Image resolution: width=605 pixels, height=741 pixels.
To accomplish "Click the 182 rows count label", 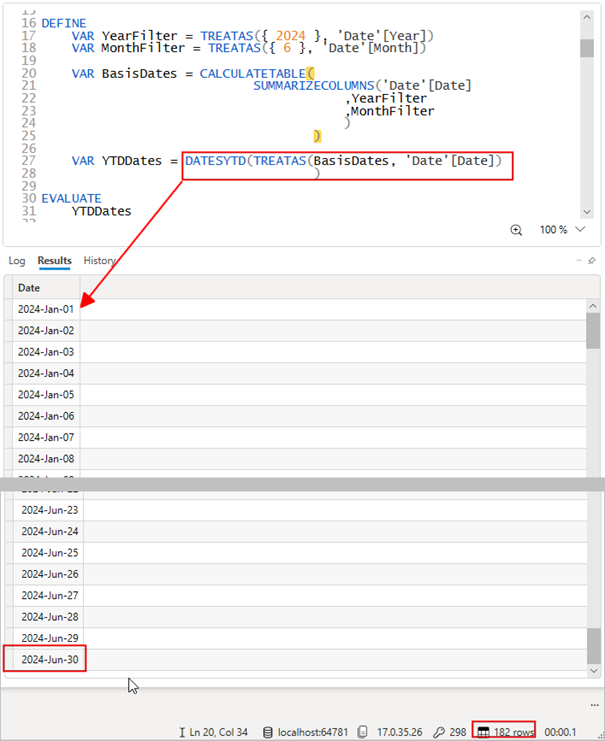I will [x=514, y=732].
